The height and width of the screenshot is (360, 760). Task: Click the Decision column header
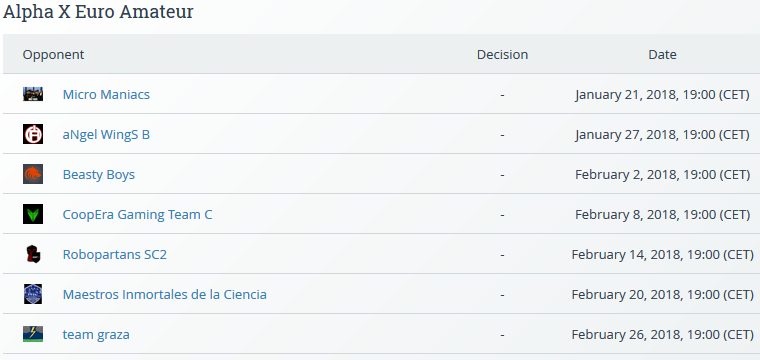pyautogui.click(x=502, y=55)
